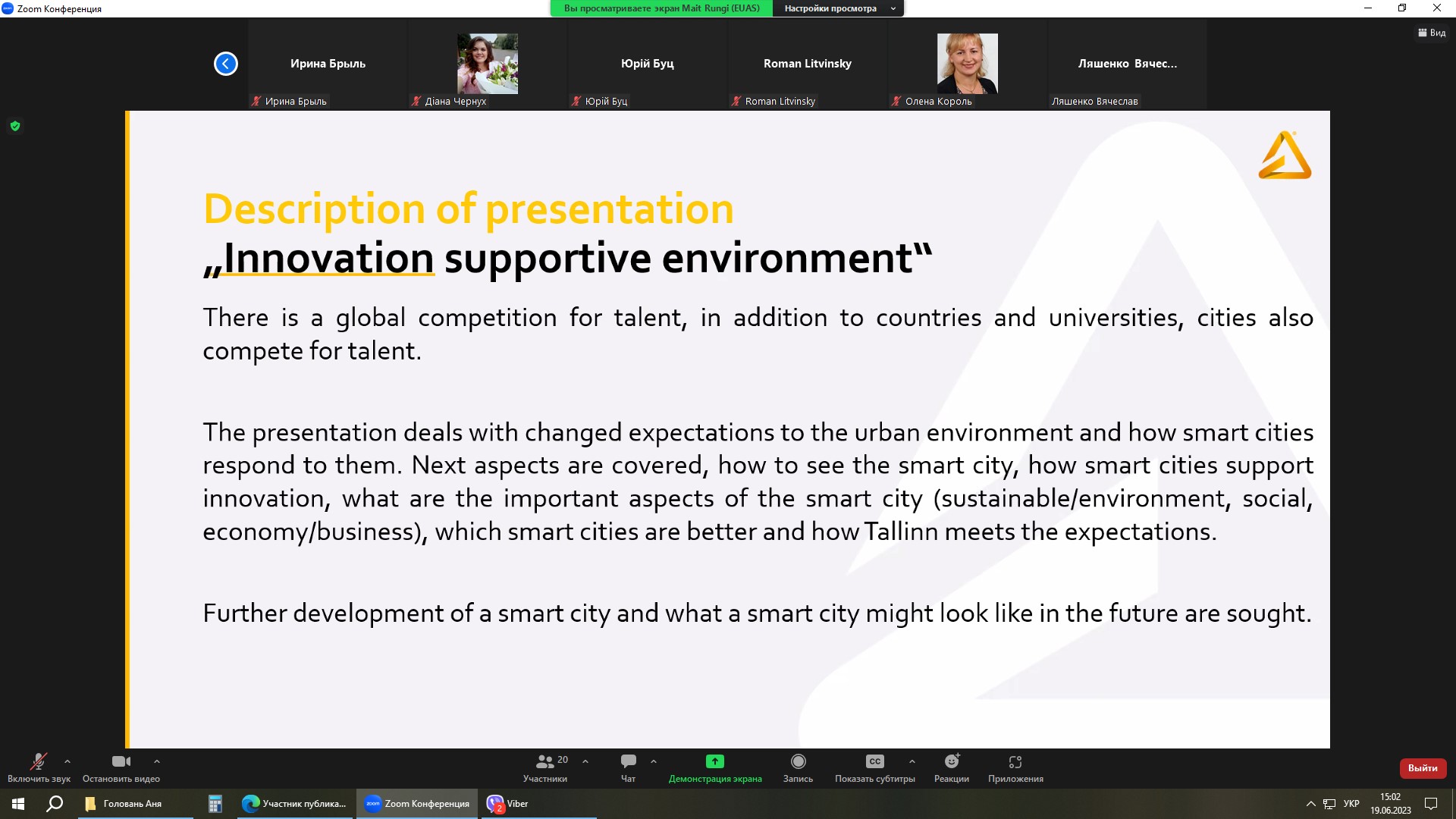This screenshot has width=1456, height=819.
Task: Show subtitles with Показать субтитры
Action: 875,767
